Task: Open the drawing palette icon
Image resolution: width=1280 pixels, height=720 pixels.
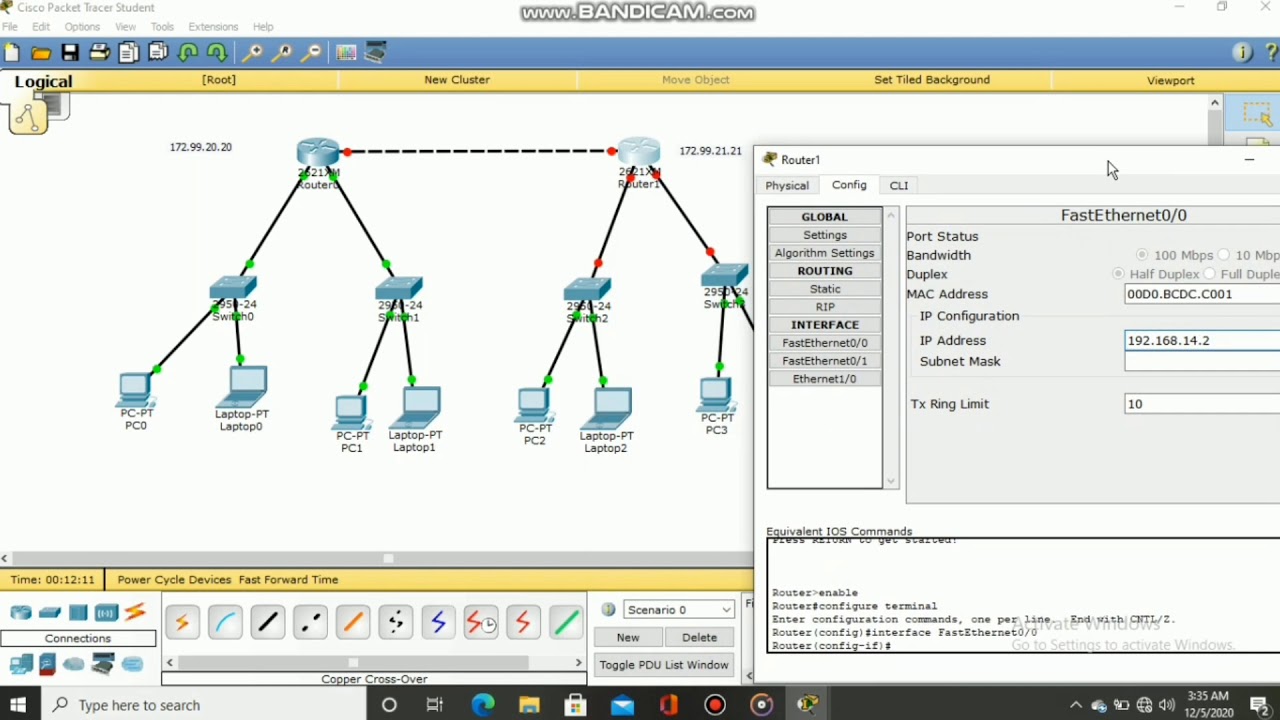Action: [346, 53]
